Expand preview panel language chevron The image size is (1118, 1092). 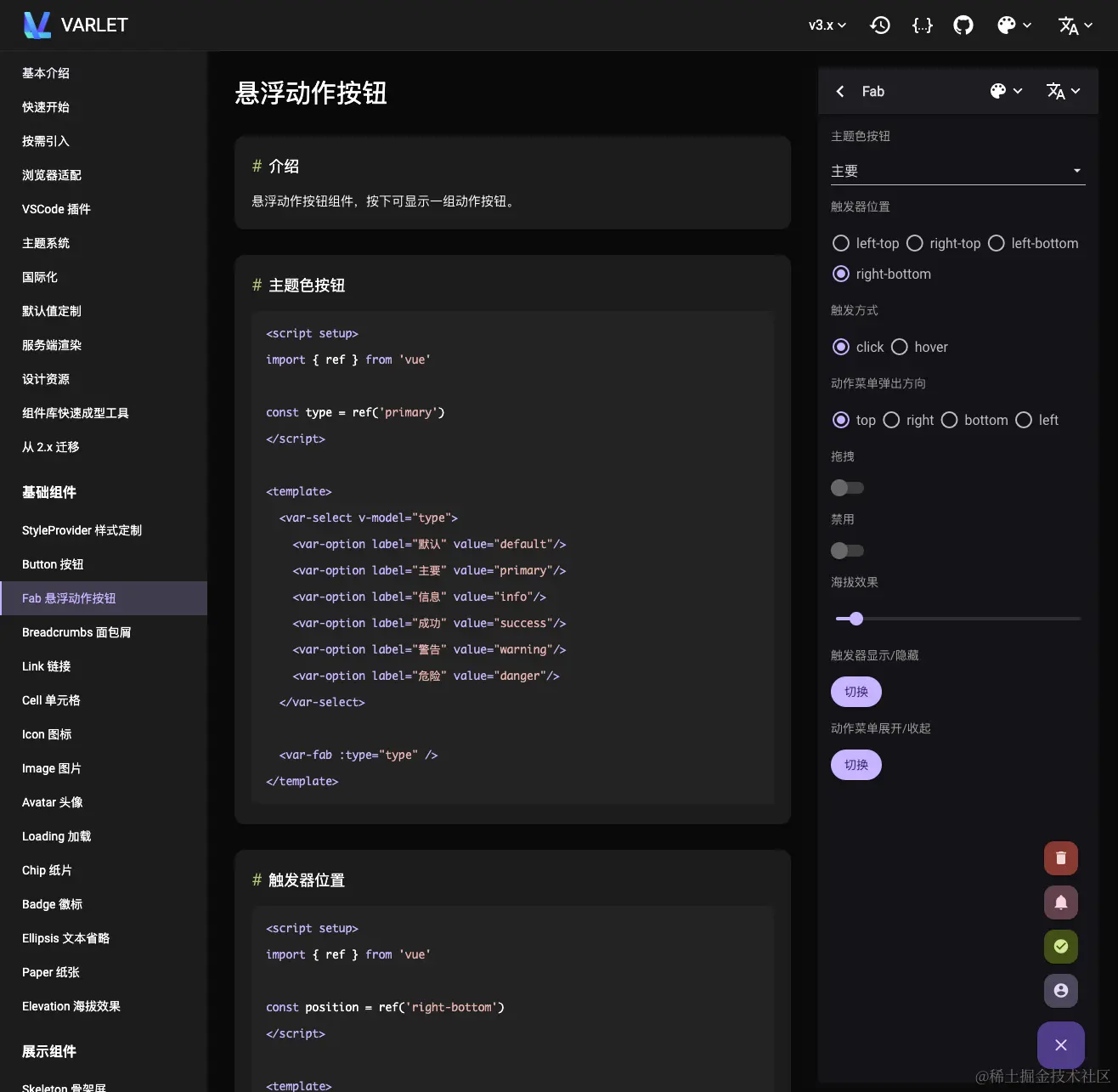pyautogui.click(x=1076, y=91)
